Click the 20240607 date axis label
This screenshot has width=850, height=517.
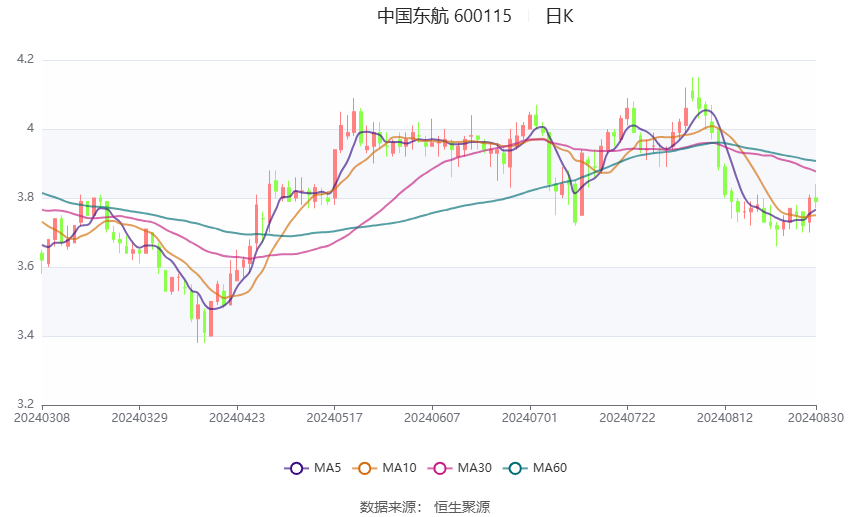431,417
